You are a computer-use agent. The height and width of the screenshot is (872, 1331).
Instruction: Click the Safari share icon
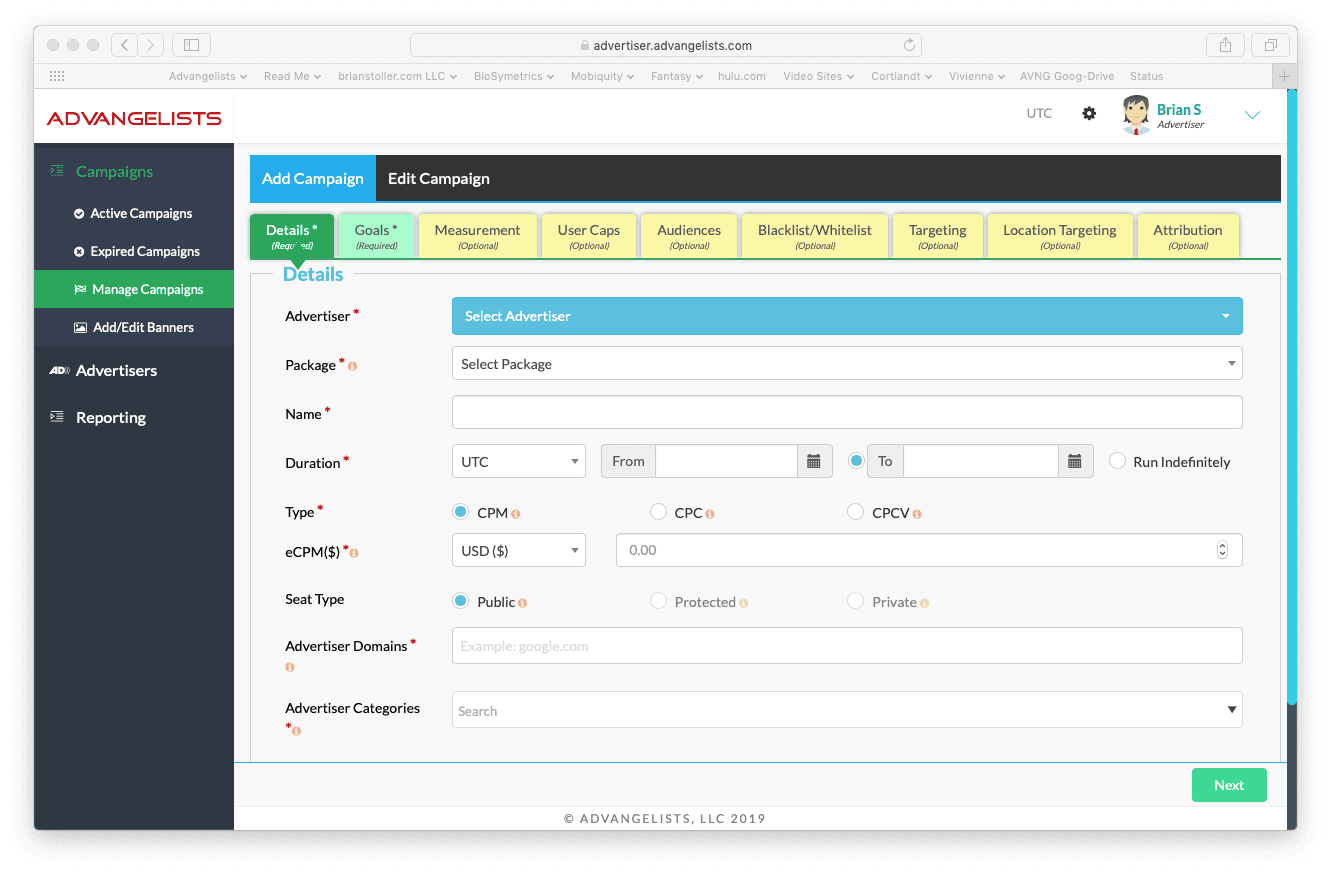(1225, 45)
